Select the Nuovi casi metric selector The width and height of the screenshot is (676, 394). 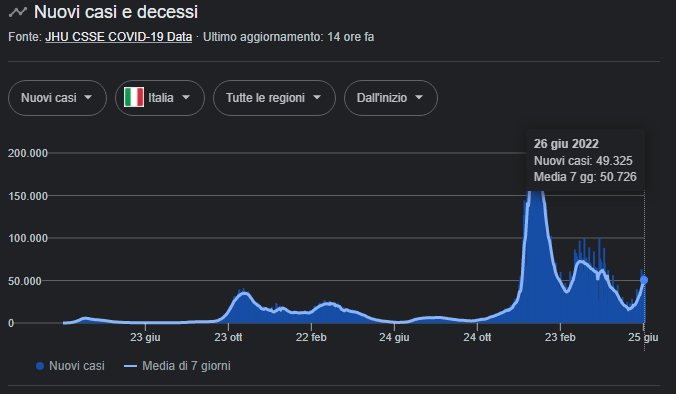(x=57, y=98)
